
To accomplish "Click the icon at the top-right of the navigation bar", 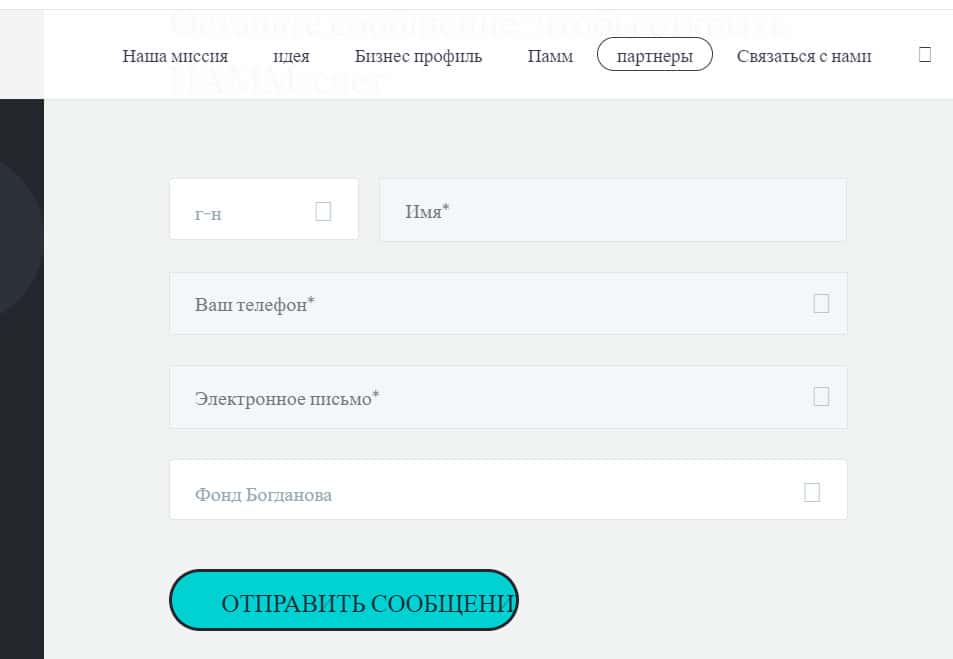I will point(924,55).
